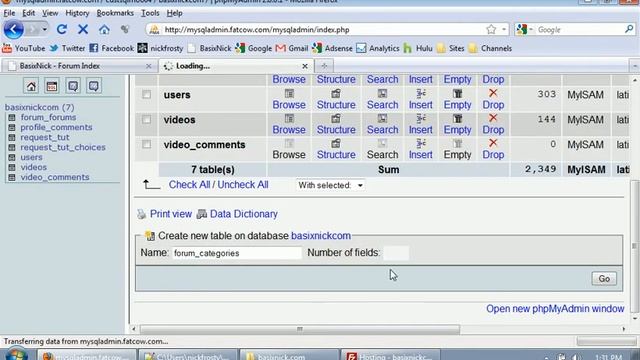The height and width of the screenshot is (360, 640).
Task: Open the File menu
Action: click(9, 13)
